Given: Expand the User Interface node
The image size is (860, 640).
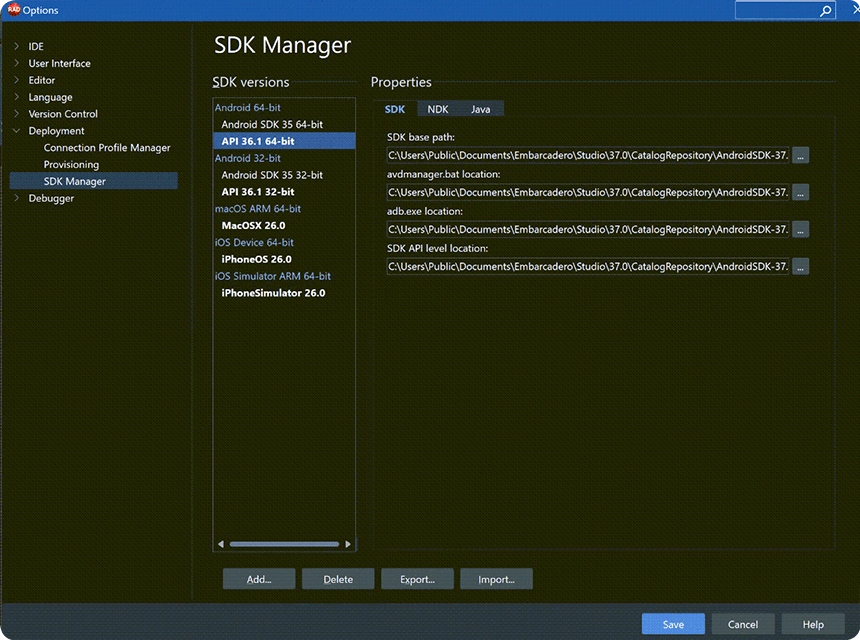Looking at the screenshot, I should 17,64.
